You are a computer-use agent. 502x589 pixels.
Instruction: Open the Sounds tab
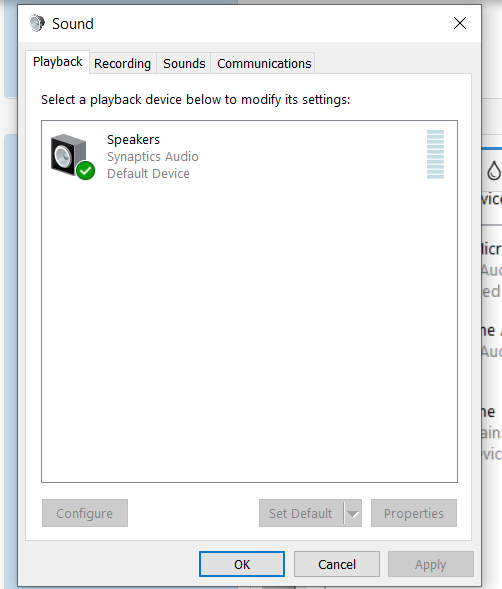[x=184, y=63]
